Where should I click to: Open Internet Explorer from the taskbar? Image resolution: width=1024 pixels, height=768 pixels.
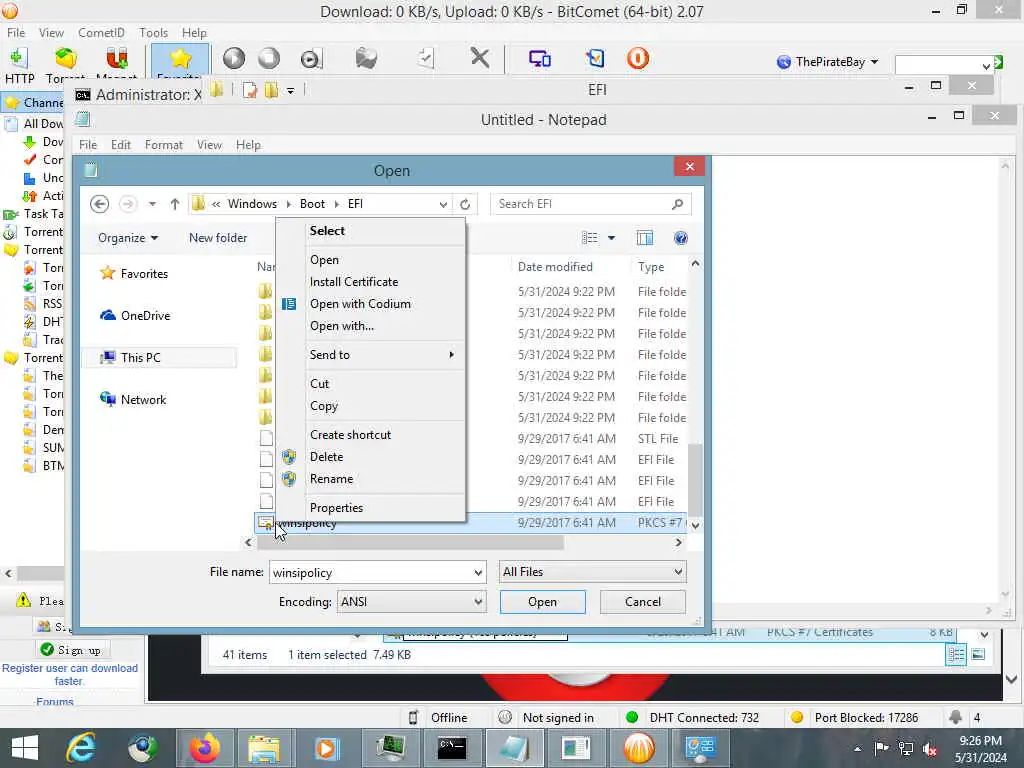(82, 748)
